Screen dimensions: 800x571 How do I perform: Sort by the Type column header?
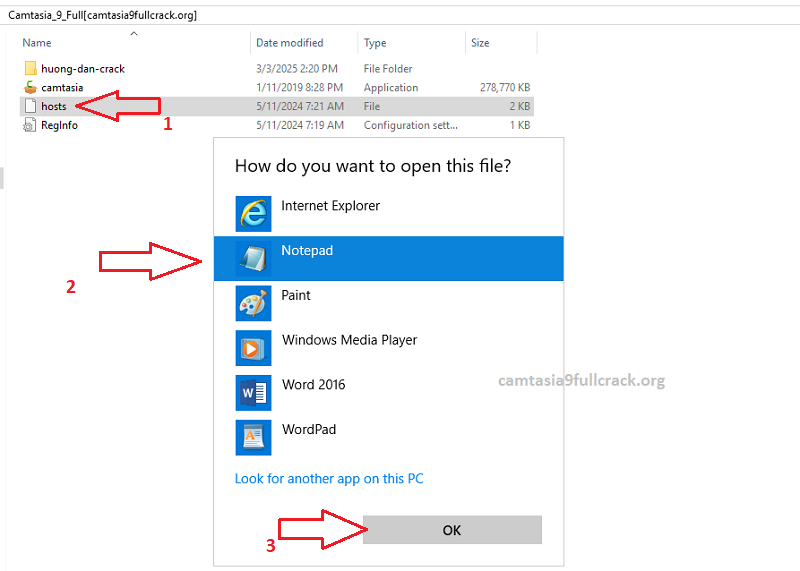375,43
